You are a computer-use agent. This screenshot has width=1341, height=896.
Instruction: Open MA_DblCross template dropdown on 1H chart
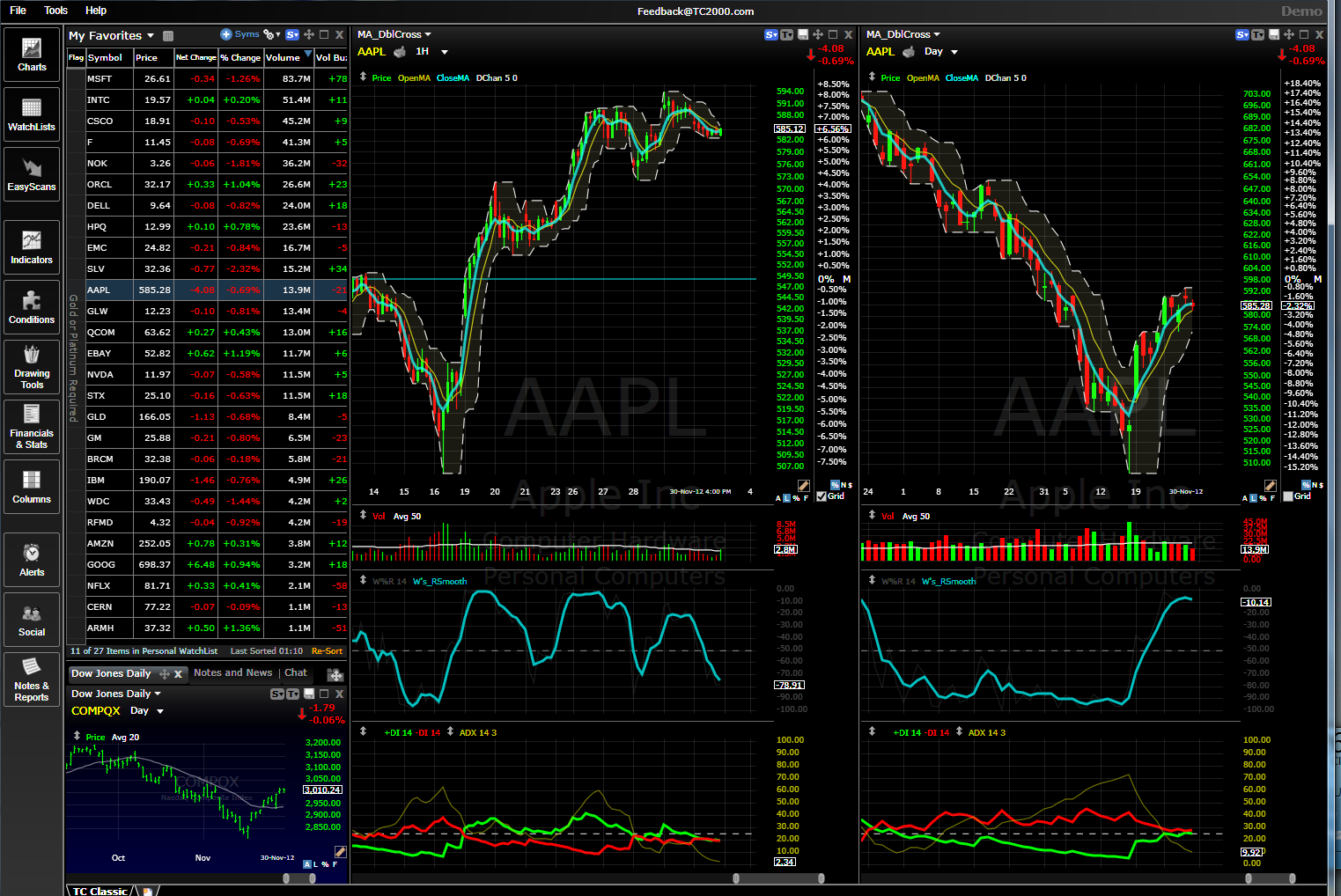coord(428,34)
